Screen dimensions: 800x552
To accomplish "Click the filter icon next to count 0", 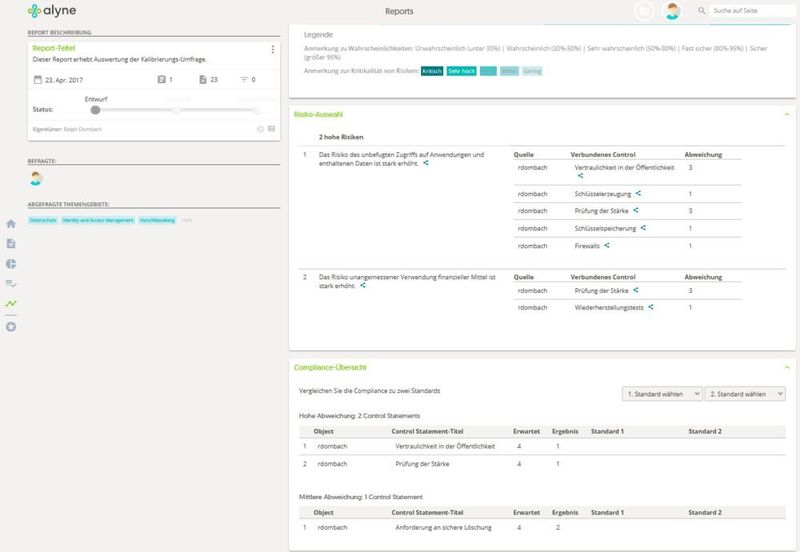I will [x=244, y=80].
